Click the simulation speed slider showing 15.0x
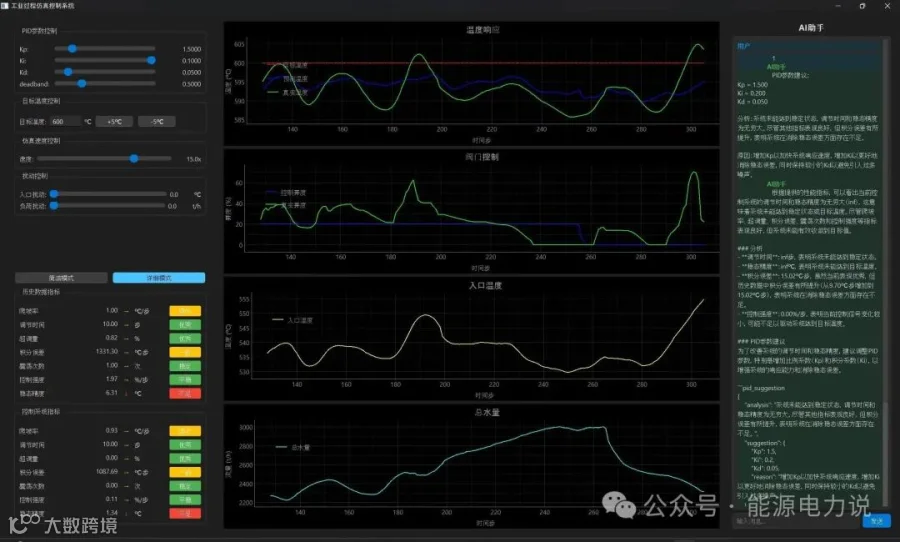 (x=104, y=158)
